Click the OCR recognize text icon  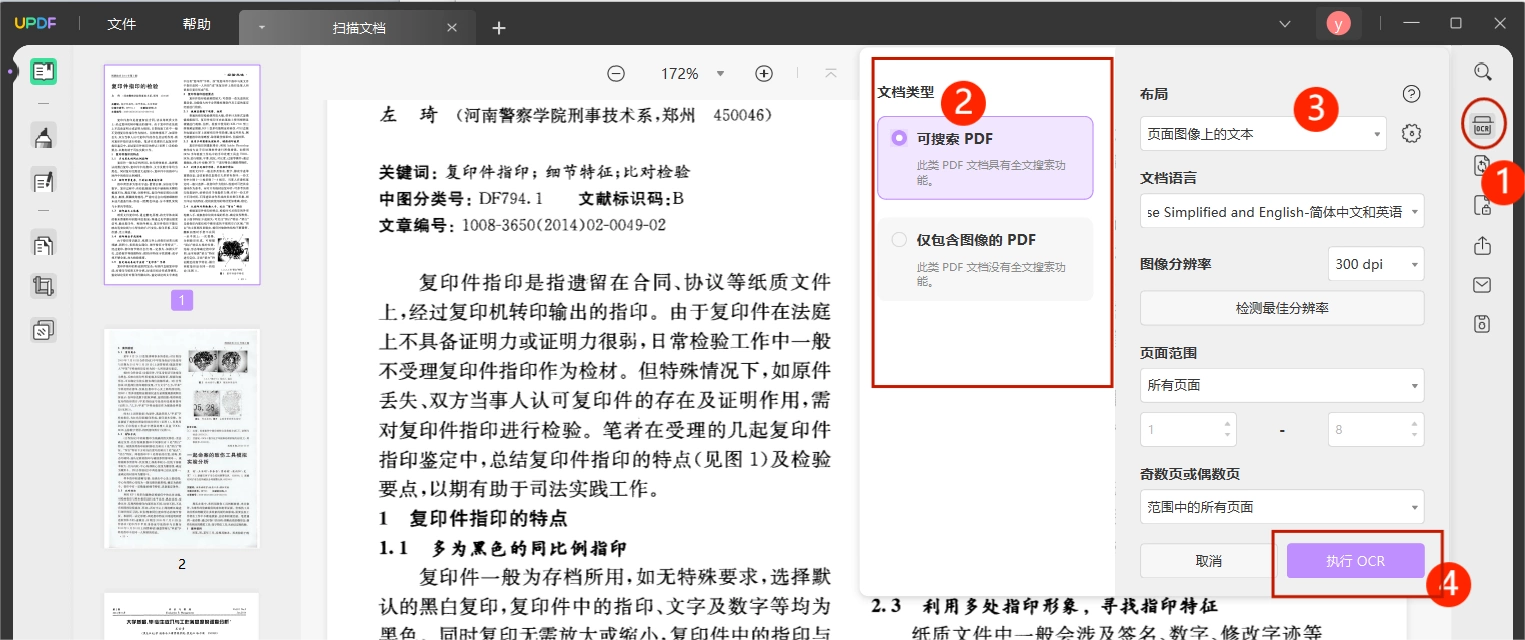click(1482, 125)
